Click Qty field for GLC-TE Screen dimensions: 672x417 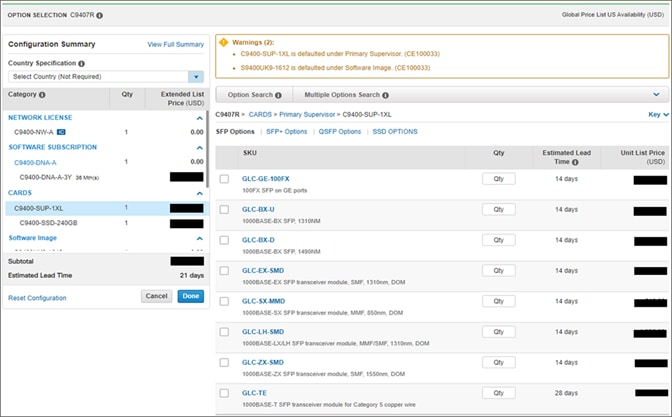click(x=499, y=393)
